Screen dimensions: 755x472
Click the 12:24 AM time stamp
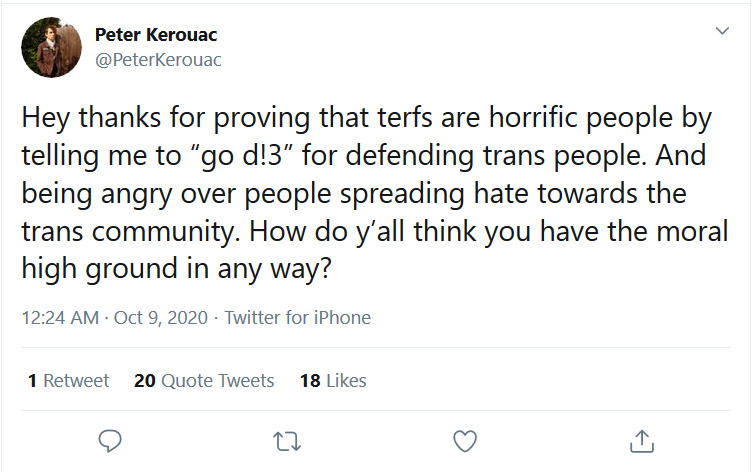60,318
